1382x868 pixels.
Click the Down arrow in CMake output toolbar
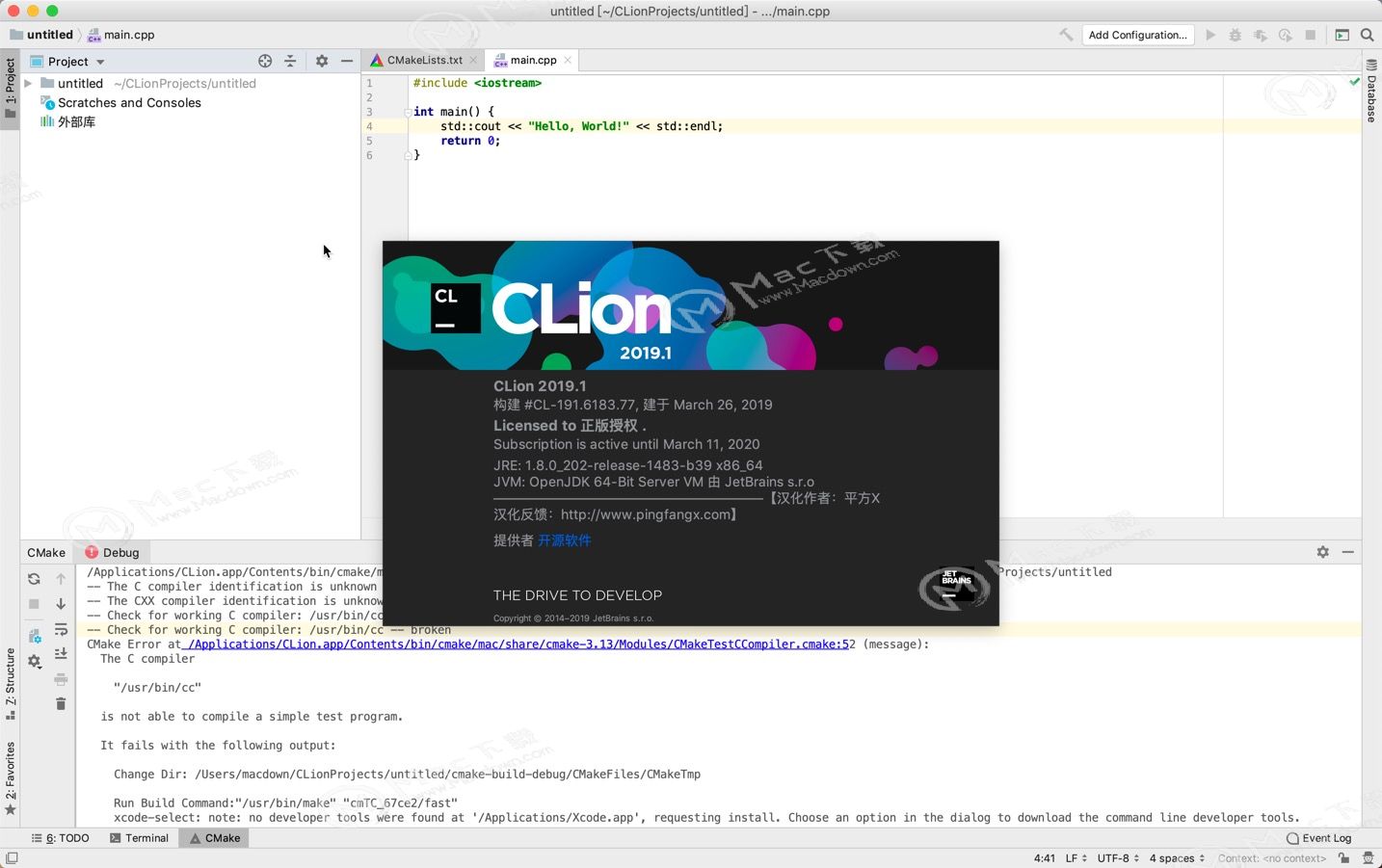tap(61, 604)
